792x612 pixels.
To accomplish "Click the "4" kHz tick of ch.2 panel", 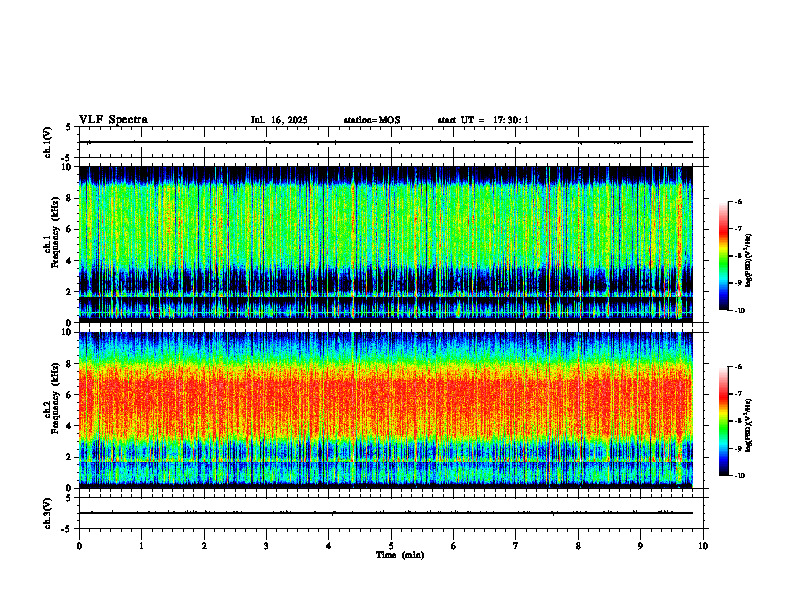I will tap(70, 426).
